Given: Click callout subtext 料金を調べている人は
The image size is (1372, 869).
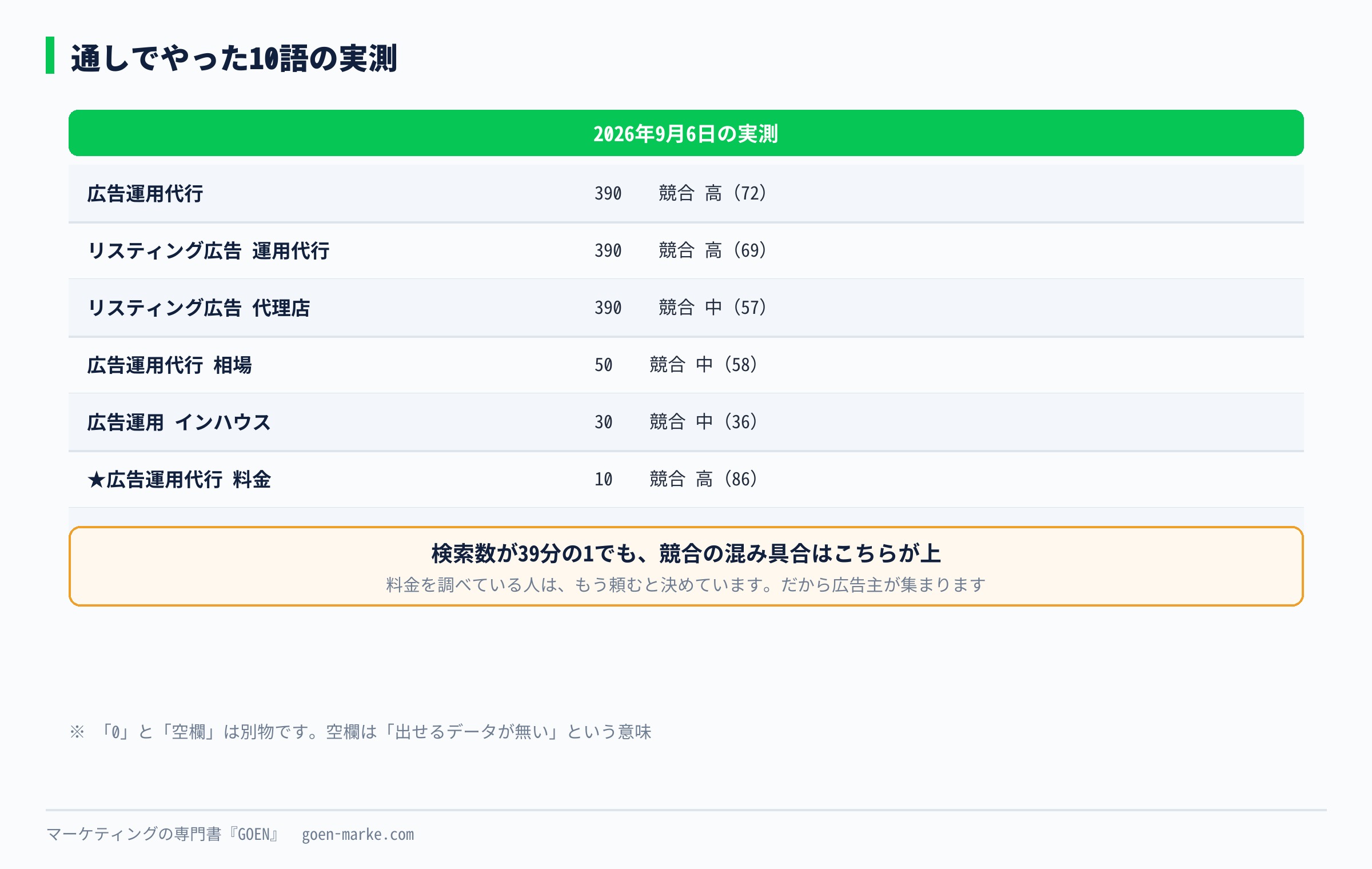Looking at the screenshot, I should [686, 585].
